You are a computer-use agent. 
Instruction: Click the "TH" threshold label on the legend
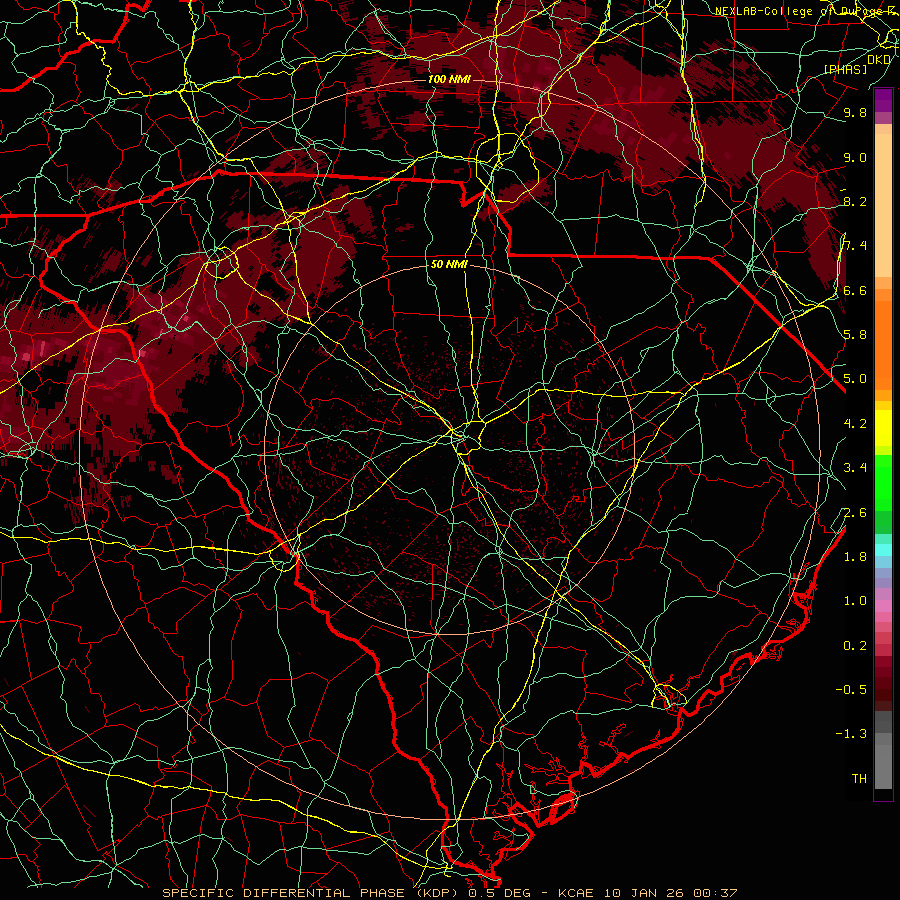click(859, 779)
